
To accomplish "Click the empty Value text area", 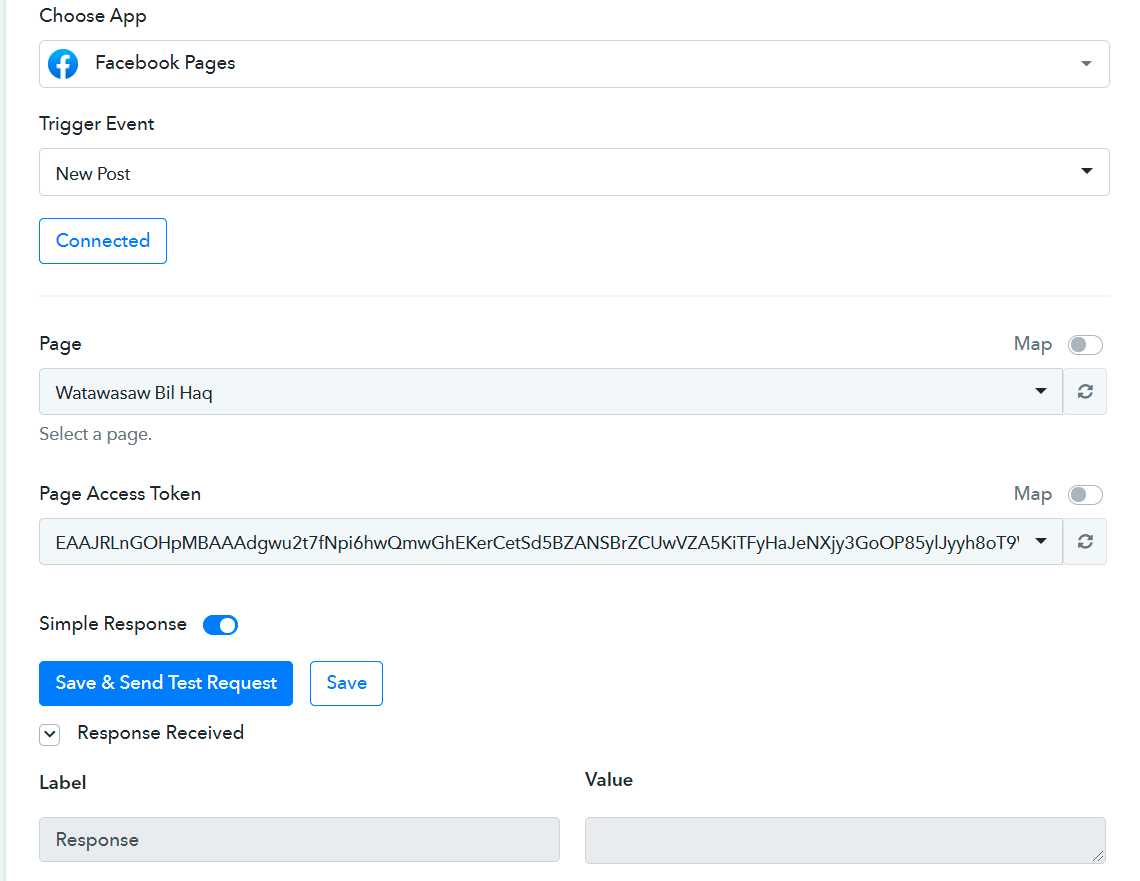I will pos(845,840).
